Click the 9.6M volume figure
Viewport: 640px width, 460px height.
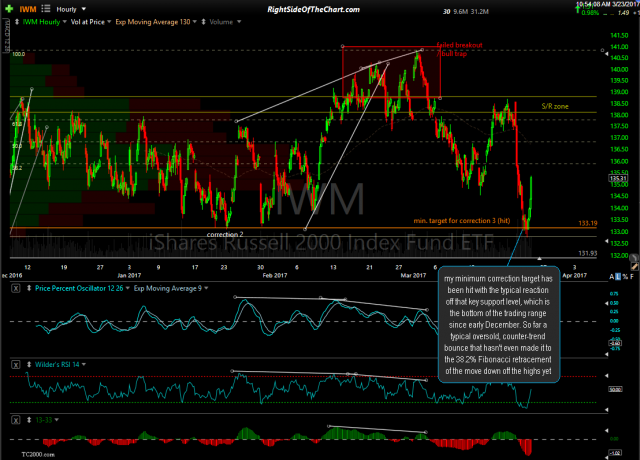click(x=460, y=12)
